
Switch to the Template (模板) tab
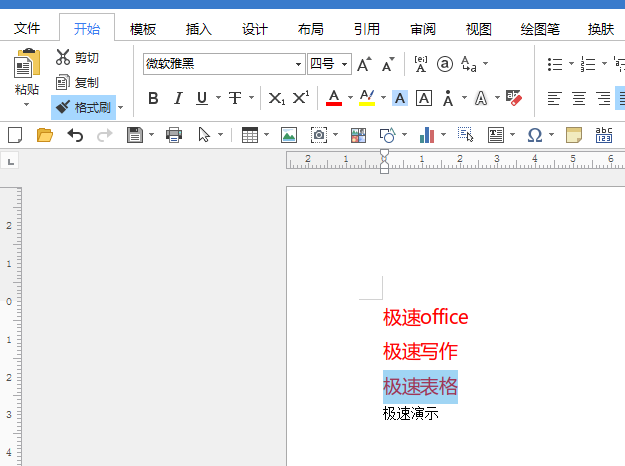coord(143,29)
